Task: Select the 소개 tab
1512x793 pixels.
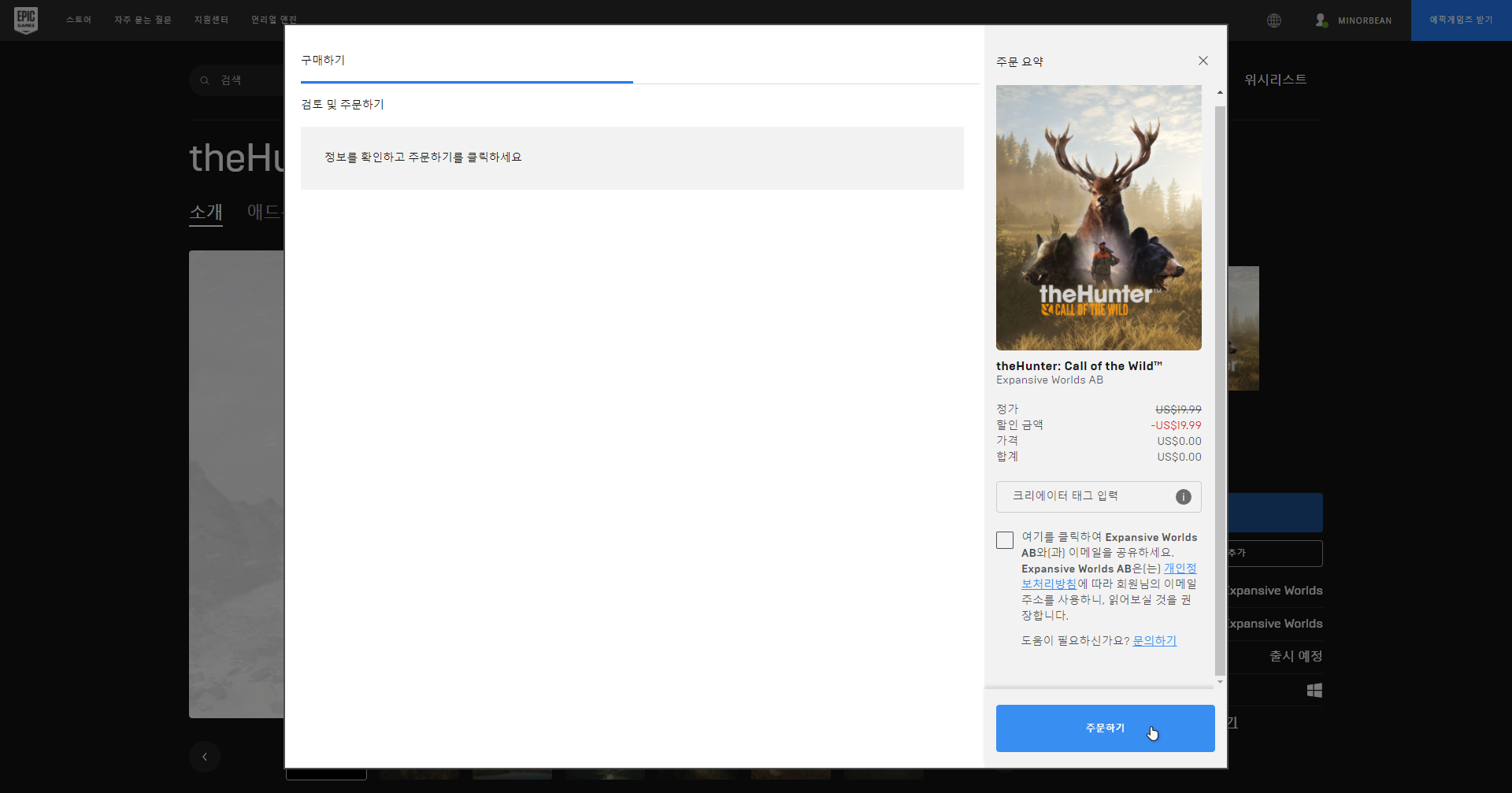Action: [x=206, y=212]
